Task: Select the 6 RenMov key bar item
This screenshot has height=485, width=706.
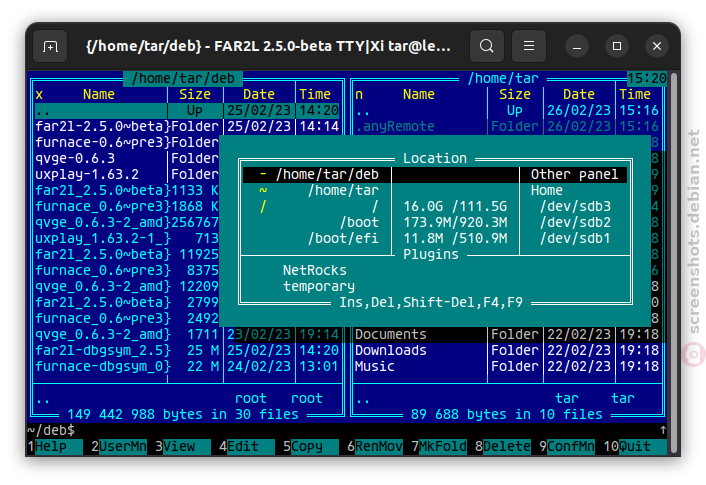Action: (375, 446)
